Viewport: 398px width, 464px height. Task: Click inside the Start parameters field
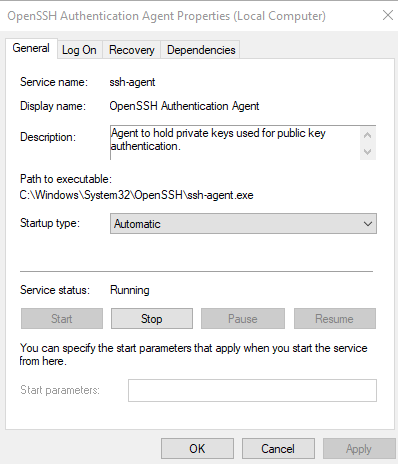pyautogui.click(x=252, y=390)
